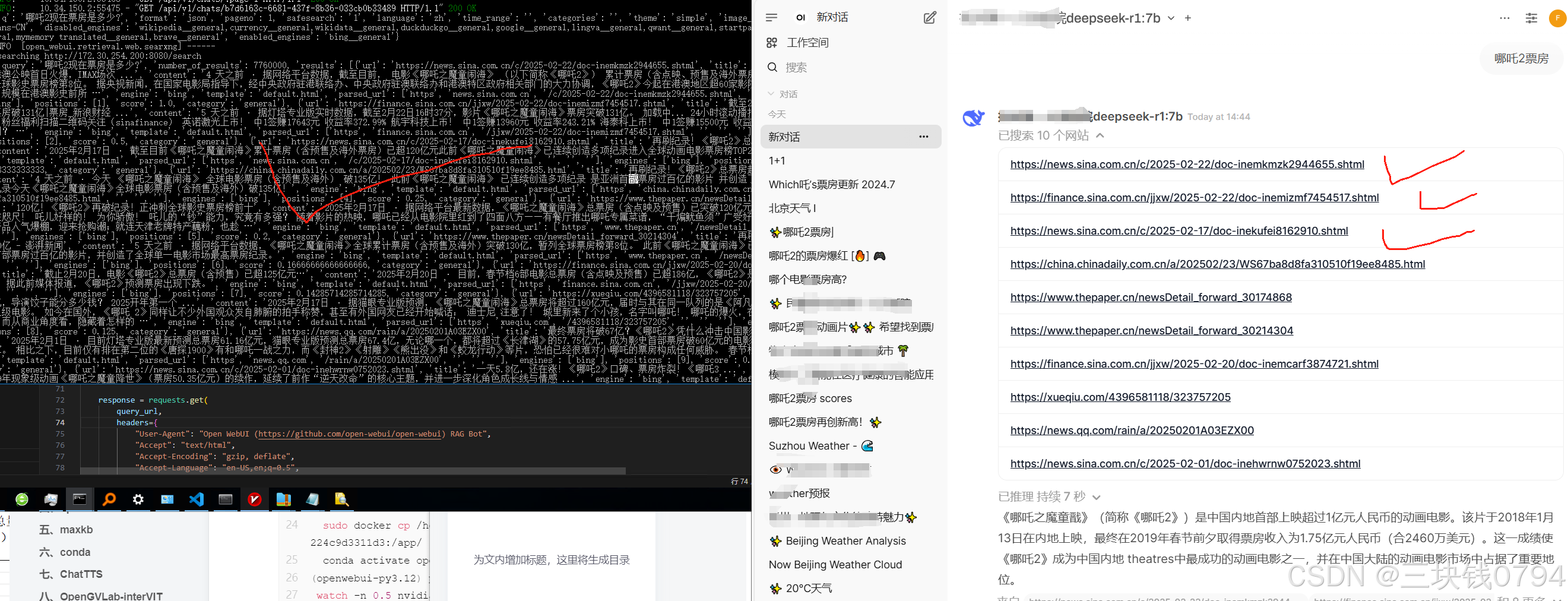Screen dimensions: 1568x601
Task: Open thepaper.cn newsDetail_forward_30174868 link
Action: point(1151,297)
